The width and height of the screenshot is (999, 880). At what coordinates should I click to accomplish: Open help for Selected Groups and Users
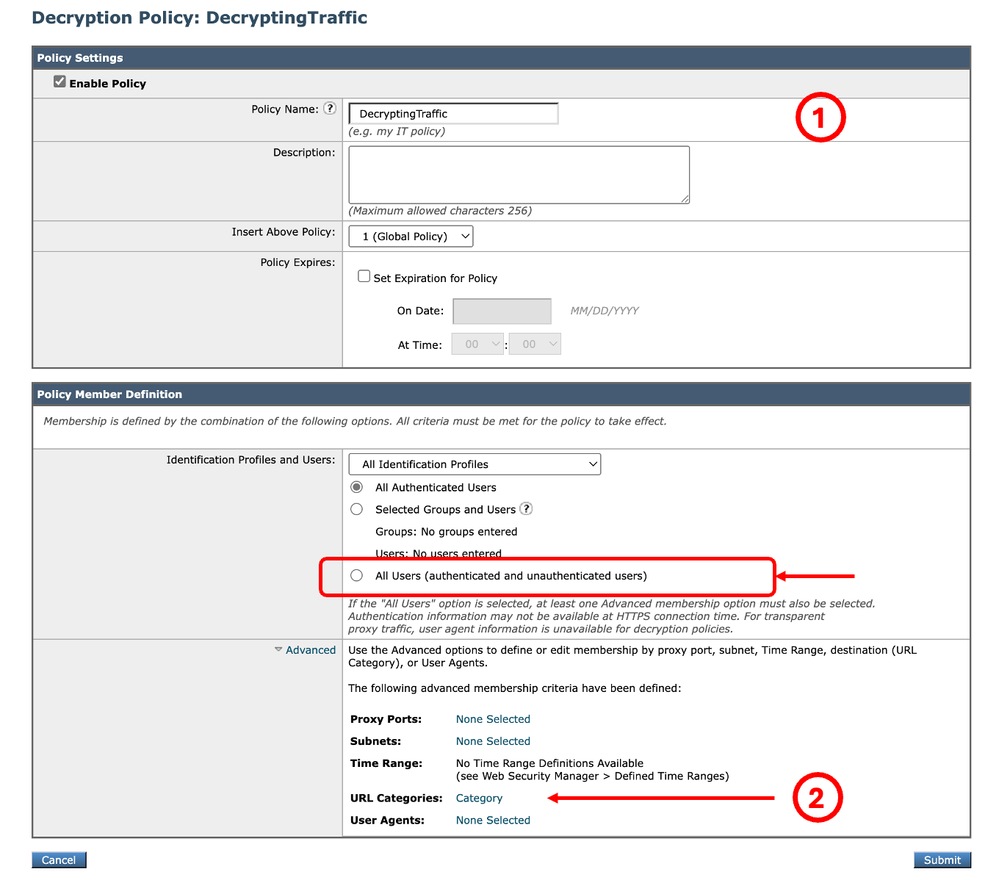[526, 509]
